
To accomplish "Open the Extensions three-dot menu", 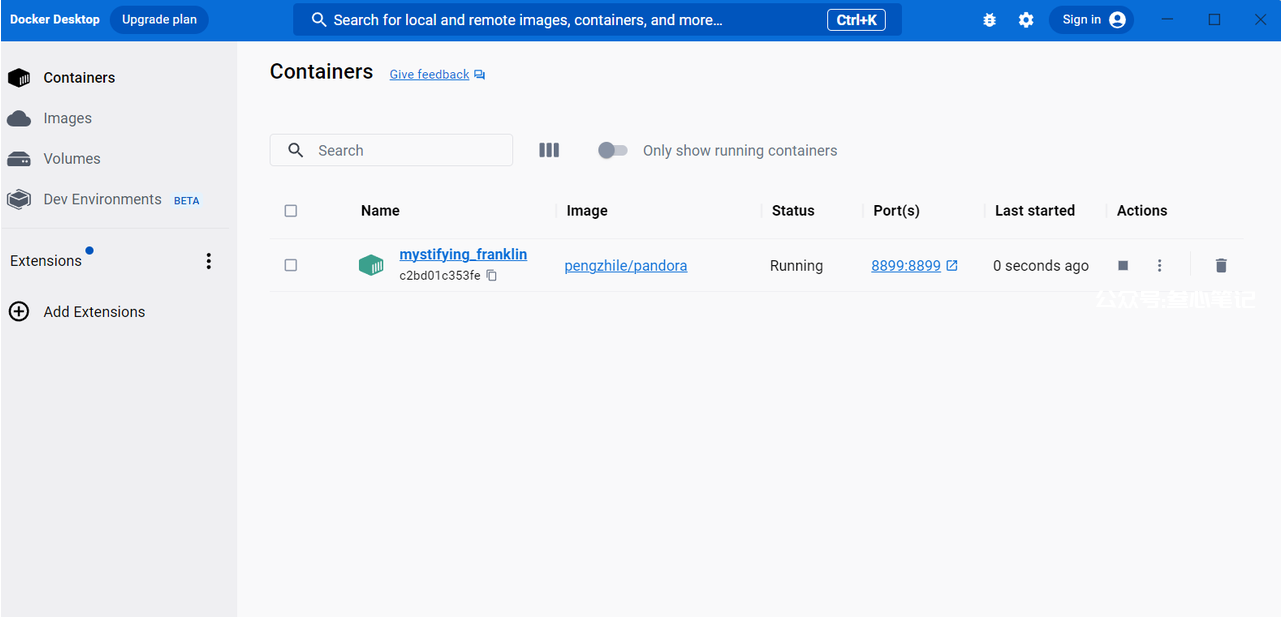I will coord(208,261).
